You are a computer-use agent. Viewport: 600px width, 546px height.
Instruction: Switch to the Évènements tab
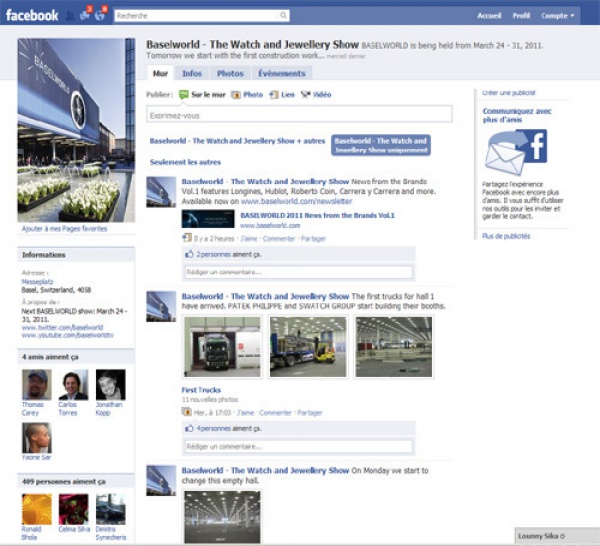[282, 73]
